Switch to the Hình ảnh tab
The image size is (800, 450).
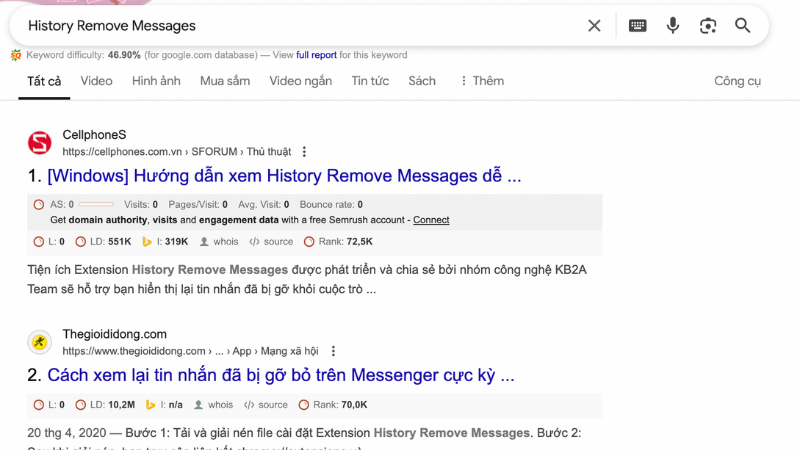tap(156, 81)
